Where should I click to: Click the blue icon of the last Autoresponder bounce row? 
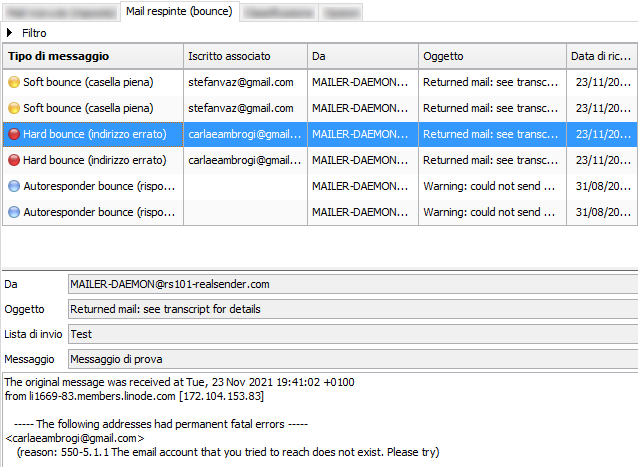coord(14,212)
